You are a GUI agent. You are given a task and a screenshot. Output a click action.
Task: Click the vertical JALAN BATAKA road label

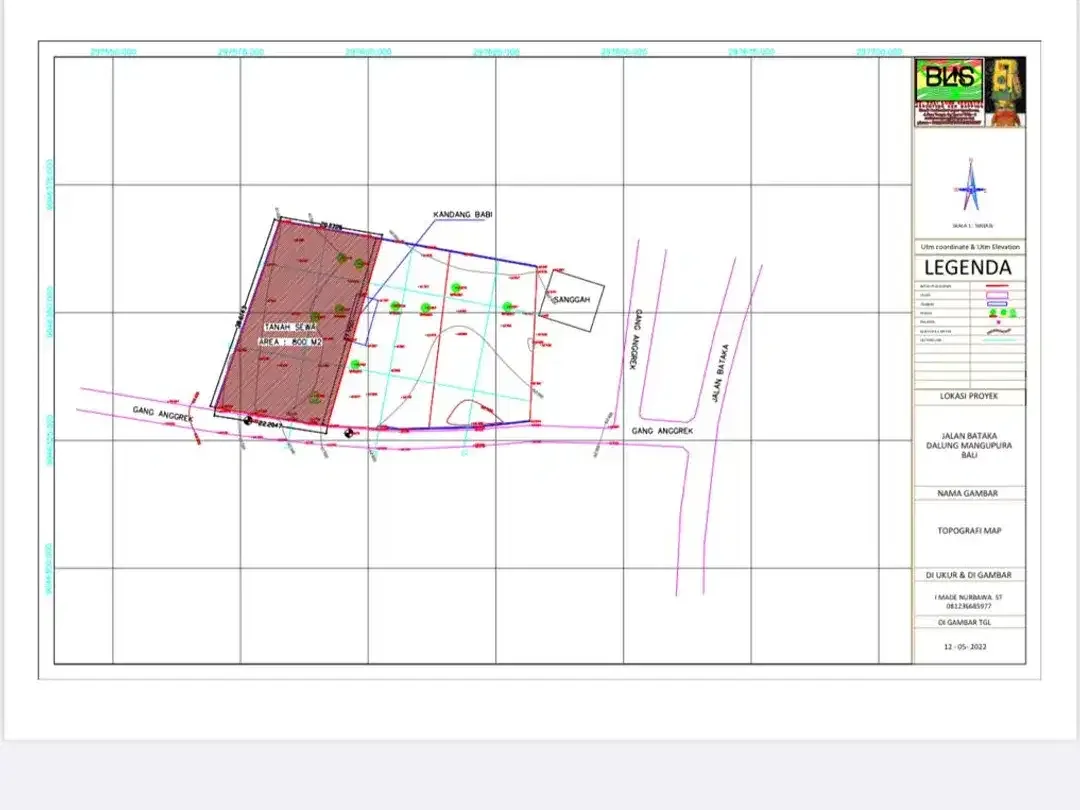pyautogui.click(x=720, y=374)
